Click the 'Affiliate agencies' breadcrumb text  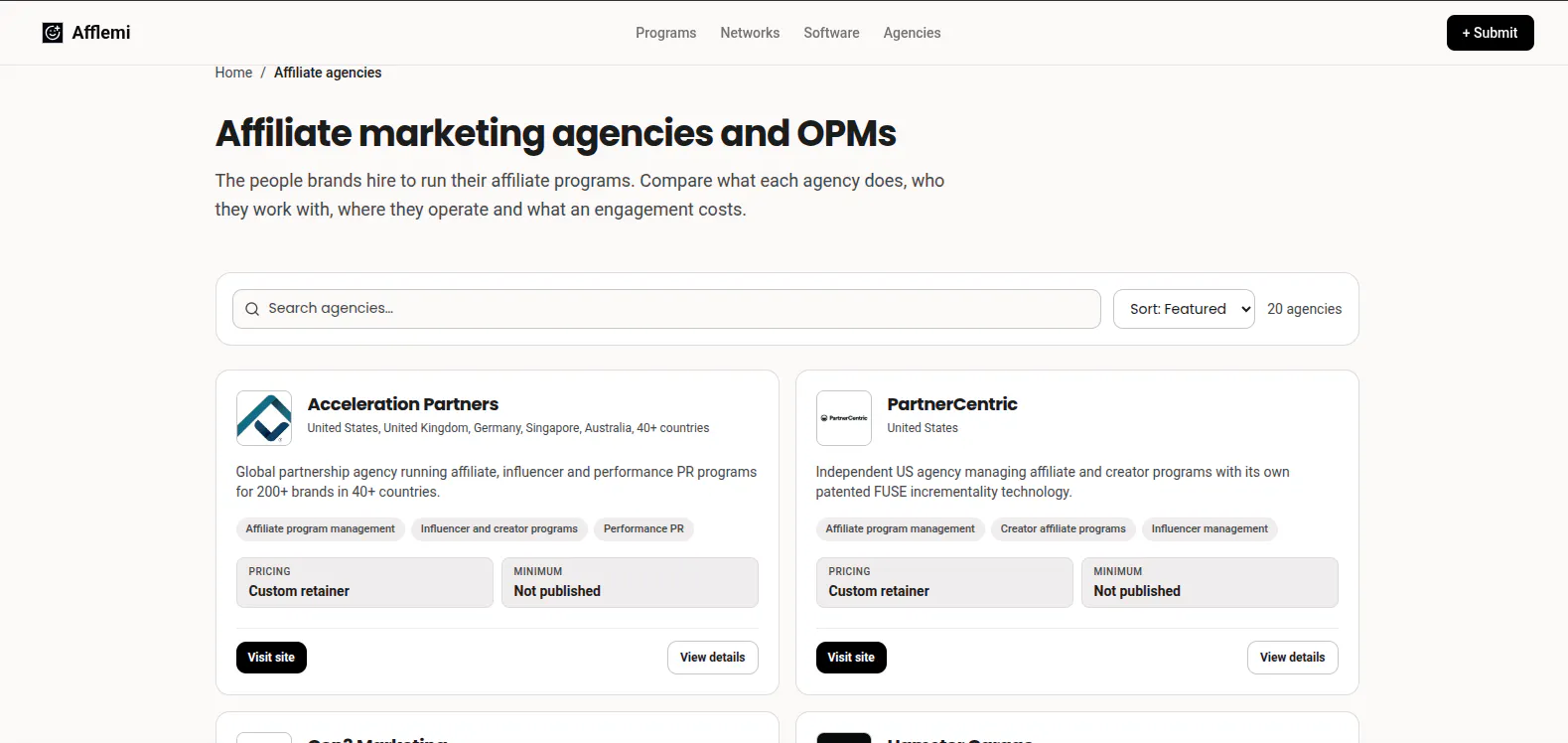coord(328,73)
